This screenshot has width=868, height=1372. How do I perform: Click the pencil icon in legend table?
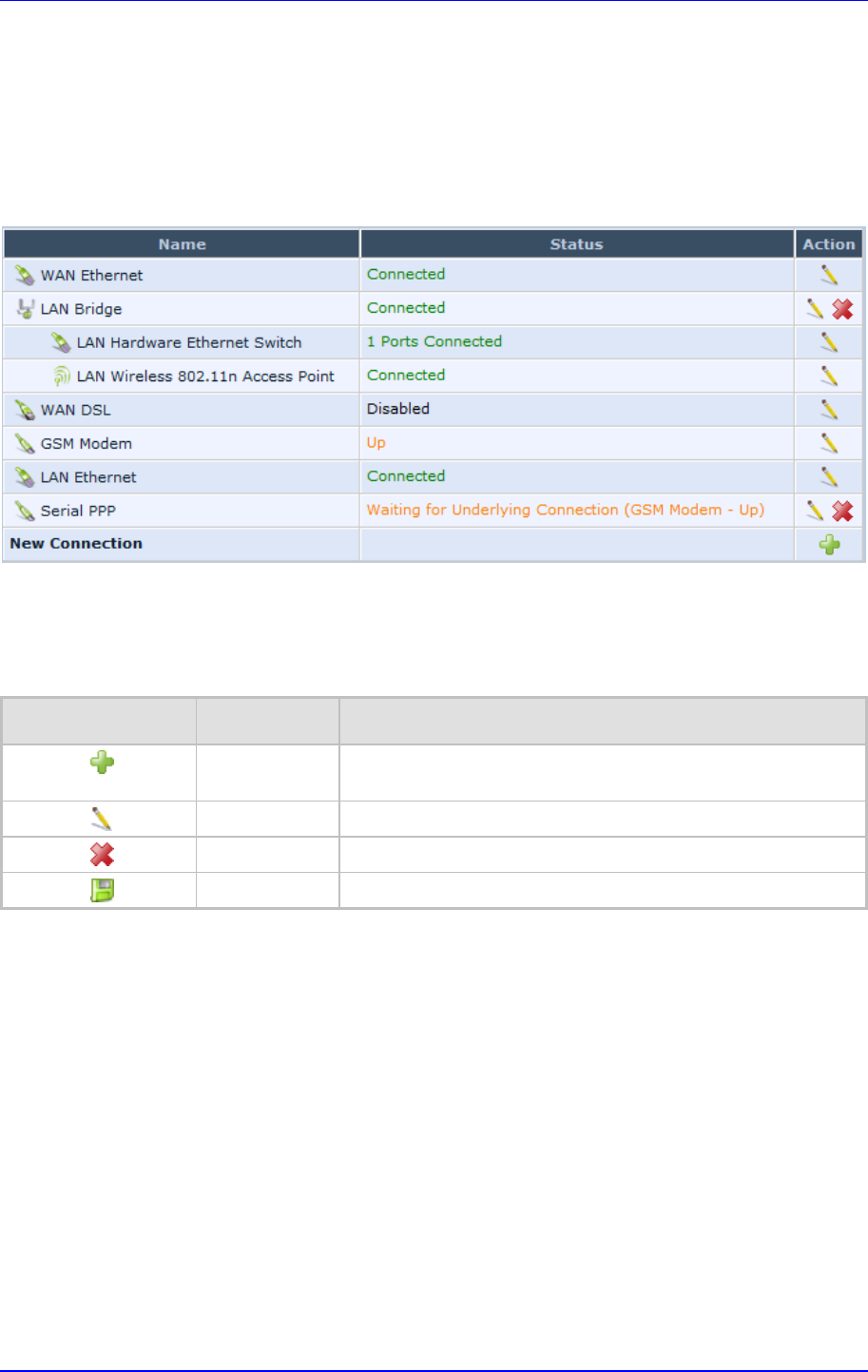(101, 819)
